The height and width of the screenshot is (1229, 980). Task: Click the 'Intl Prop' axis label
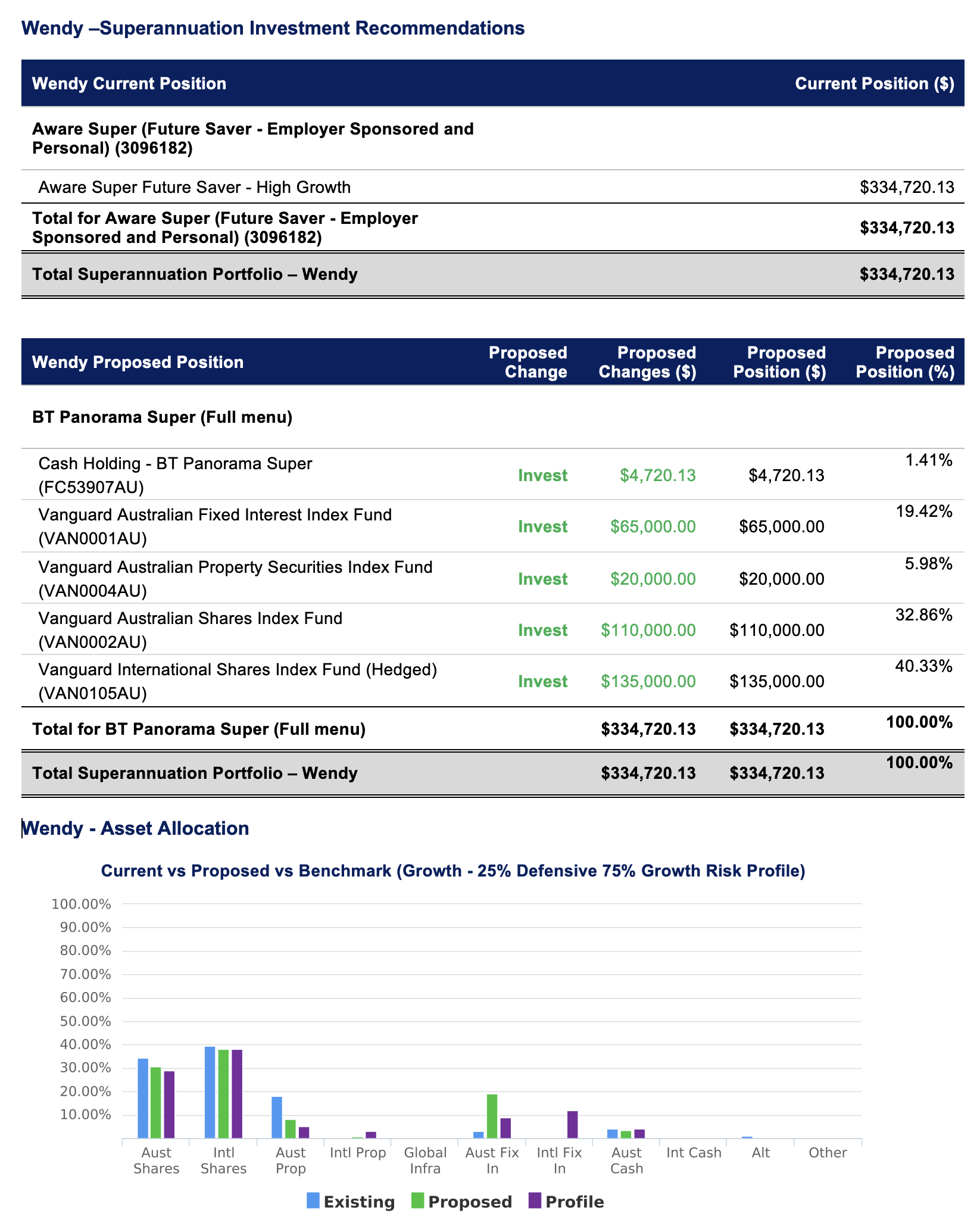point(358,1153)
